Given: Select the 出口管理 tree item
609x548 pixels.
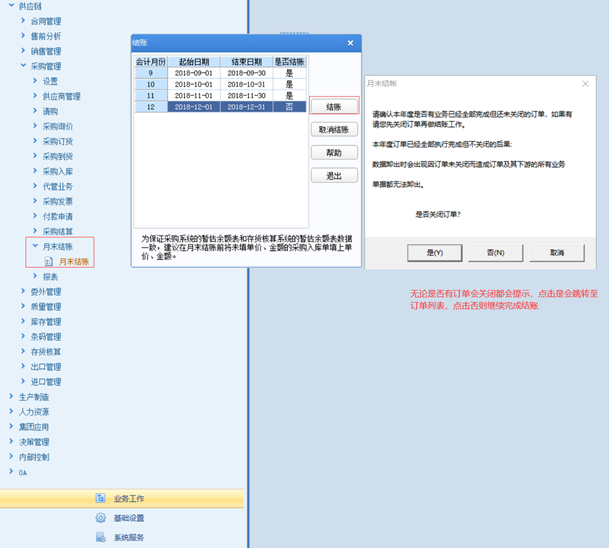Looking at the screenshot, I should 46,367.
